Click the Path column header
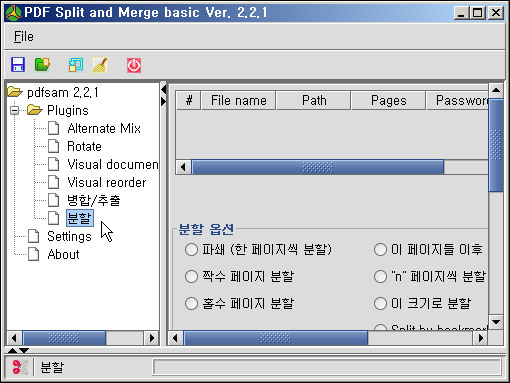This screenshot has width=510, height=383. (314, 100)
